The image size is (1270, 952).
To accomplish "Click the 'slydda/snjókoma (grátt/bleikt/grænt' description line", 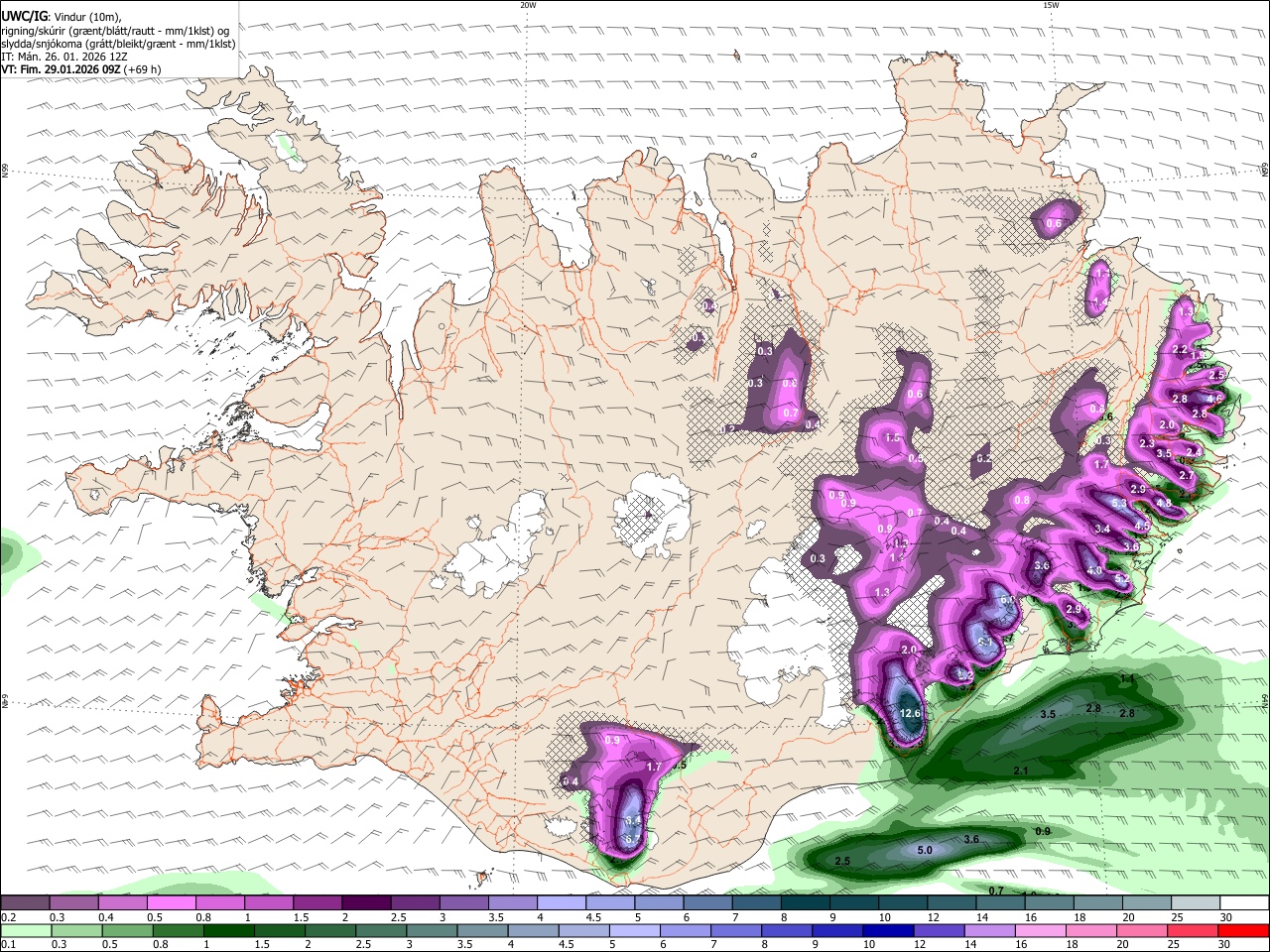I will click(x=118, y=44).
